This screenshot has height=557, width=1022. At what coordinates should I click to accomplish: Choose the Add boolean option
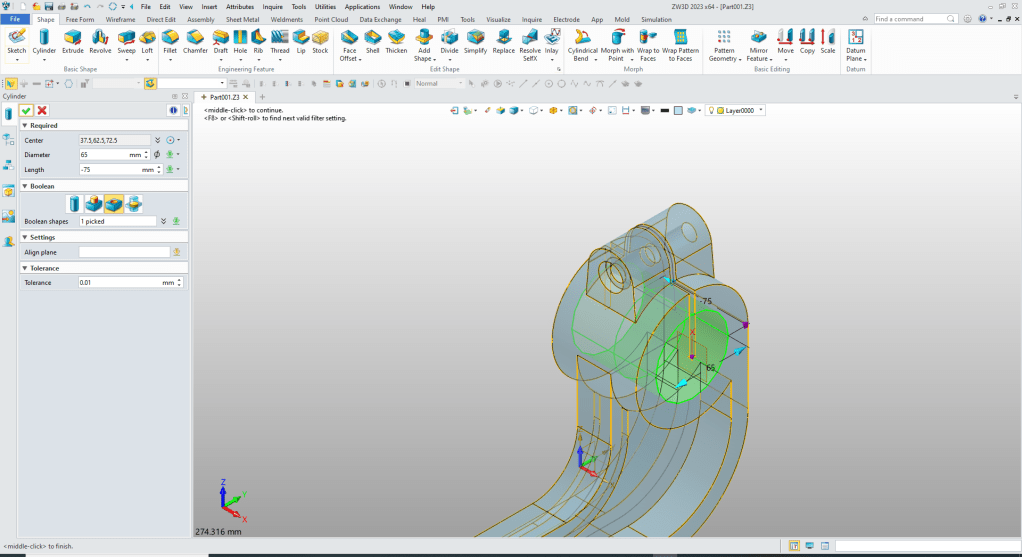pos(96,204)
